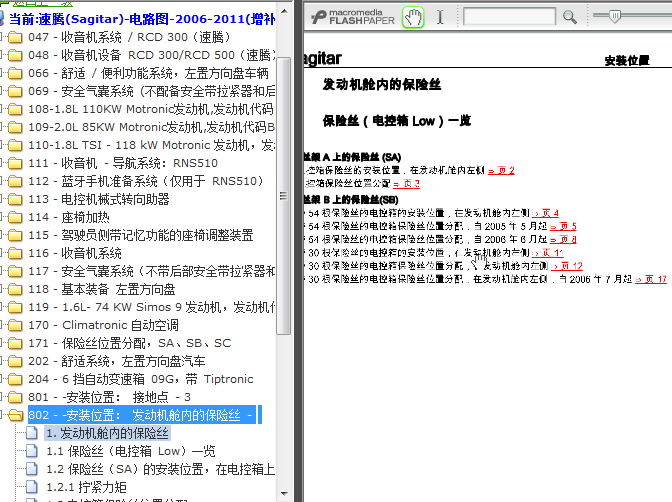
Task: Click folder icon of 112 蓝牙手机准备系统
Action: pos(15,182)
